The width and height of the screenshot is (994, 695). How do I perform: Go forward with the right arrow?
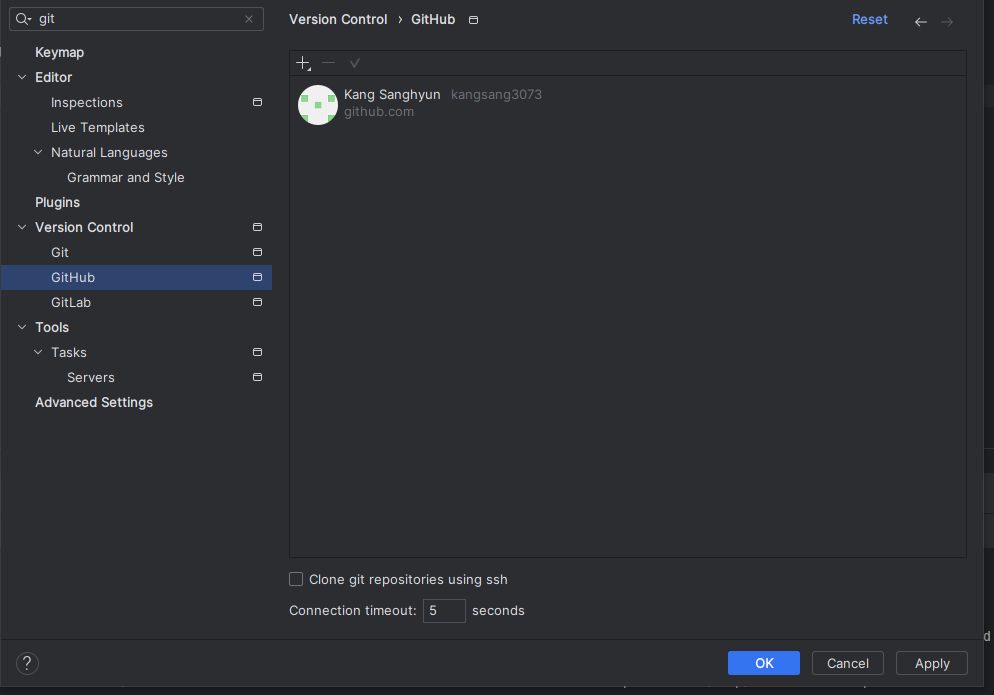click(x=947, y=22)
